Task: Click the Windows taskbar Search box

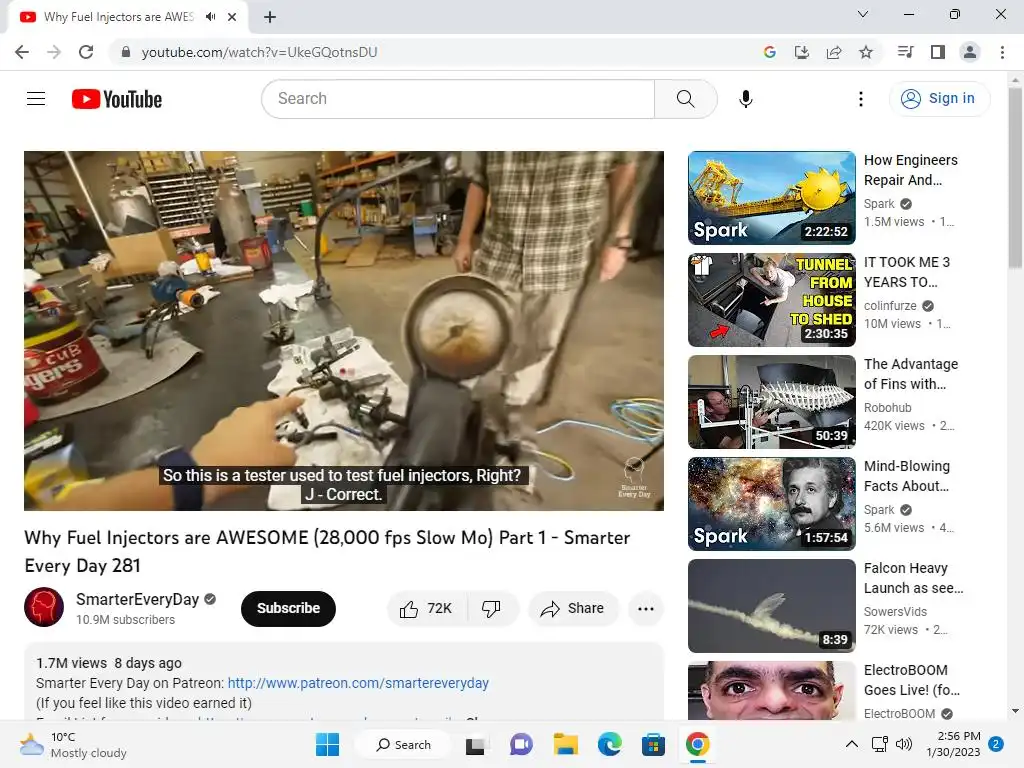Action: (x=403, y=744)
